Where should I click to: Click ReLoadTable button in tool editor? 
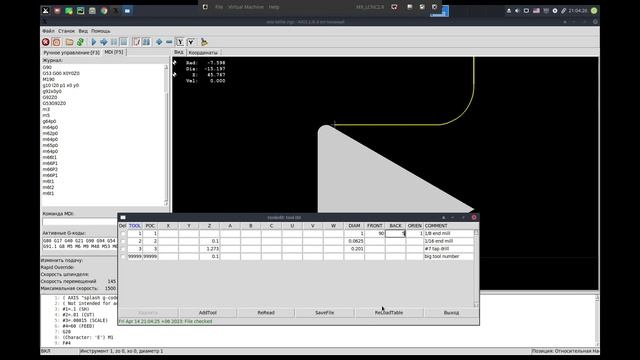[389, 313]
